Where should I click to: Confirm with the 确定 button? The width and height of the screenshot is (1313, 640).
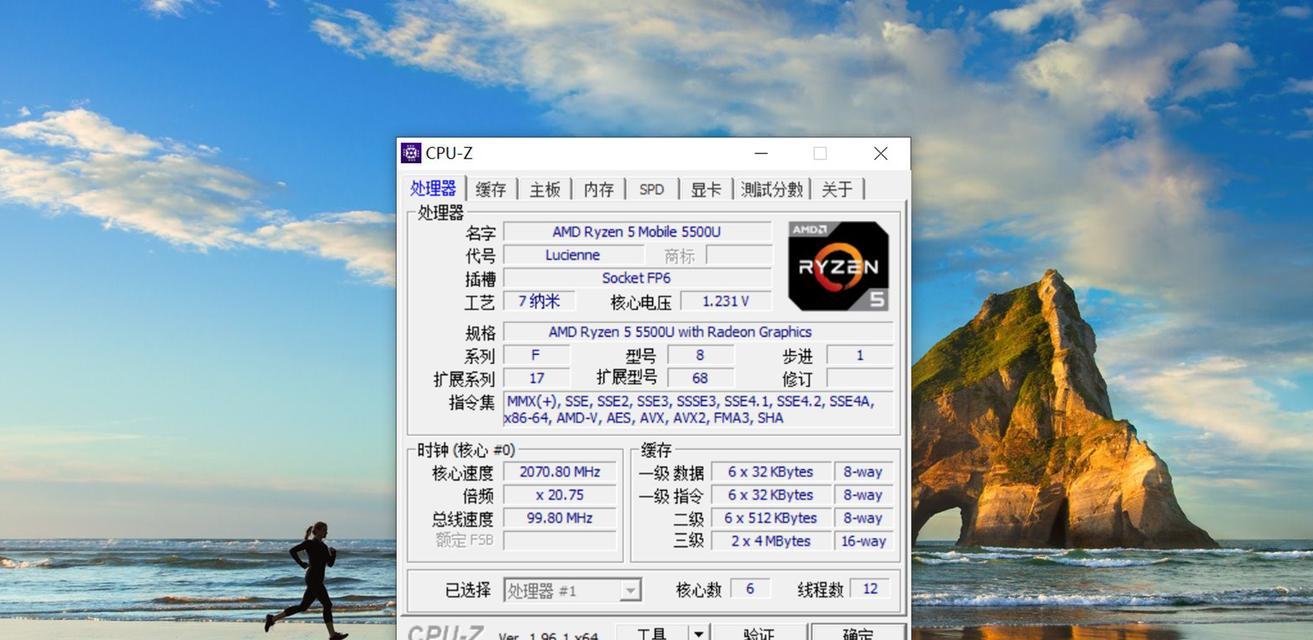(x=857, y=634)
